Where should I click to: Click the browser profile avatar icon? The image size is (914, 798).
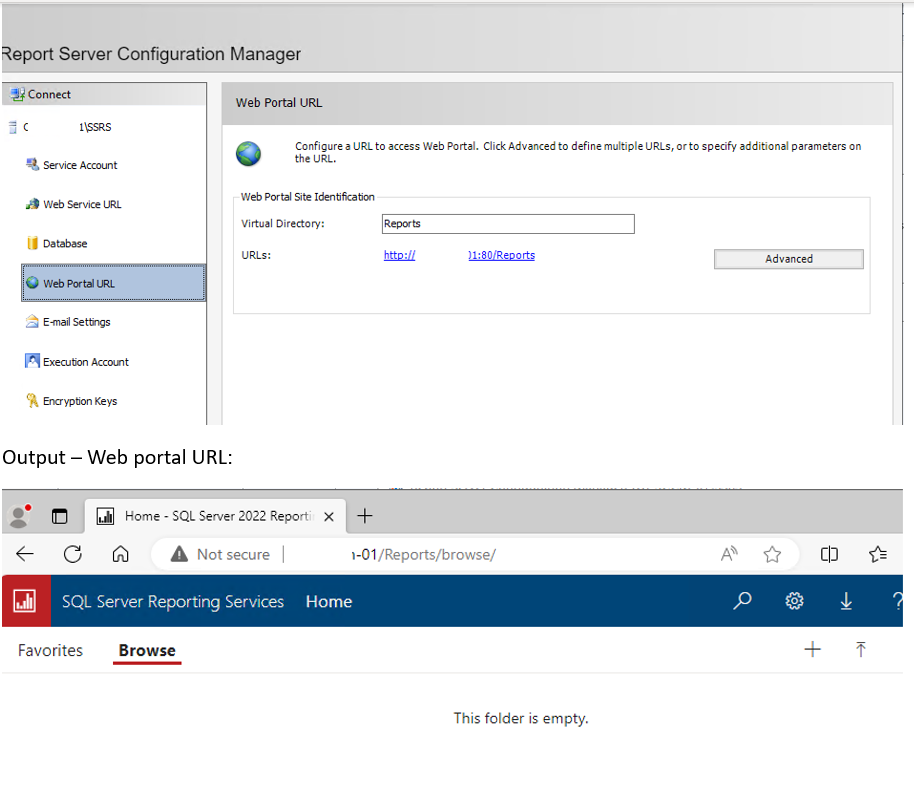click(20, 516)
